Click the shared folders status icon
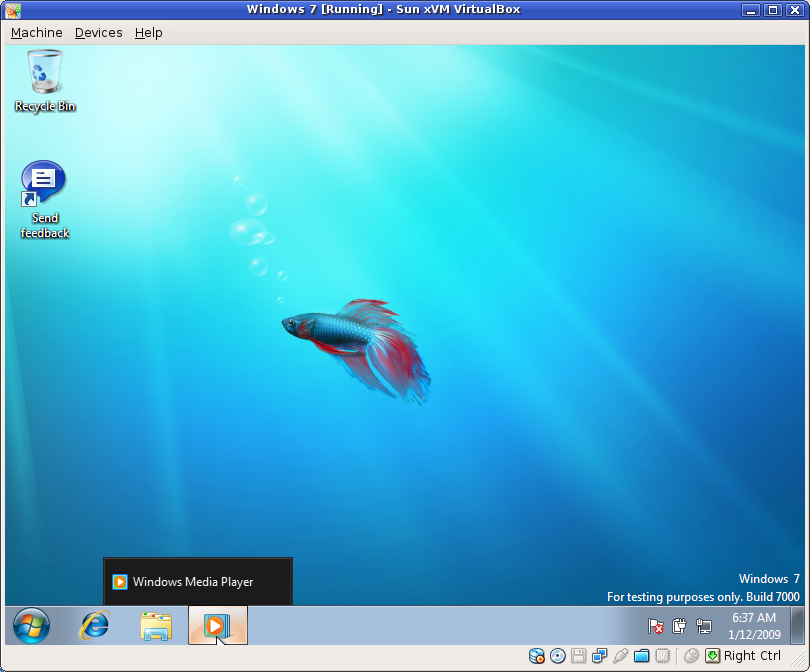The image size is (810, 672). point(641,656)
